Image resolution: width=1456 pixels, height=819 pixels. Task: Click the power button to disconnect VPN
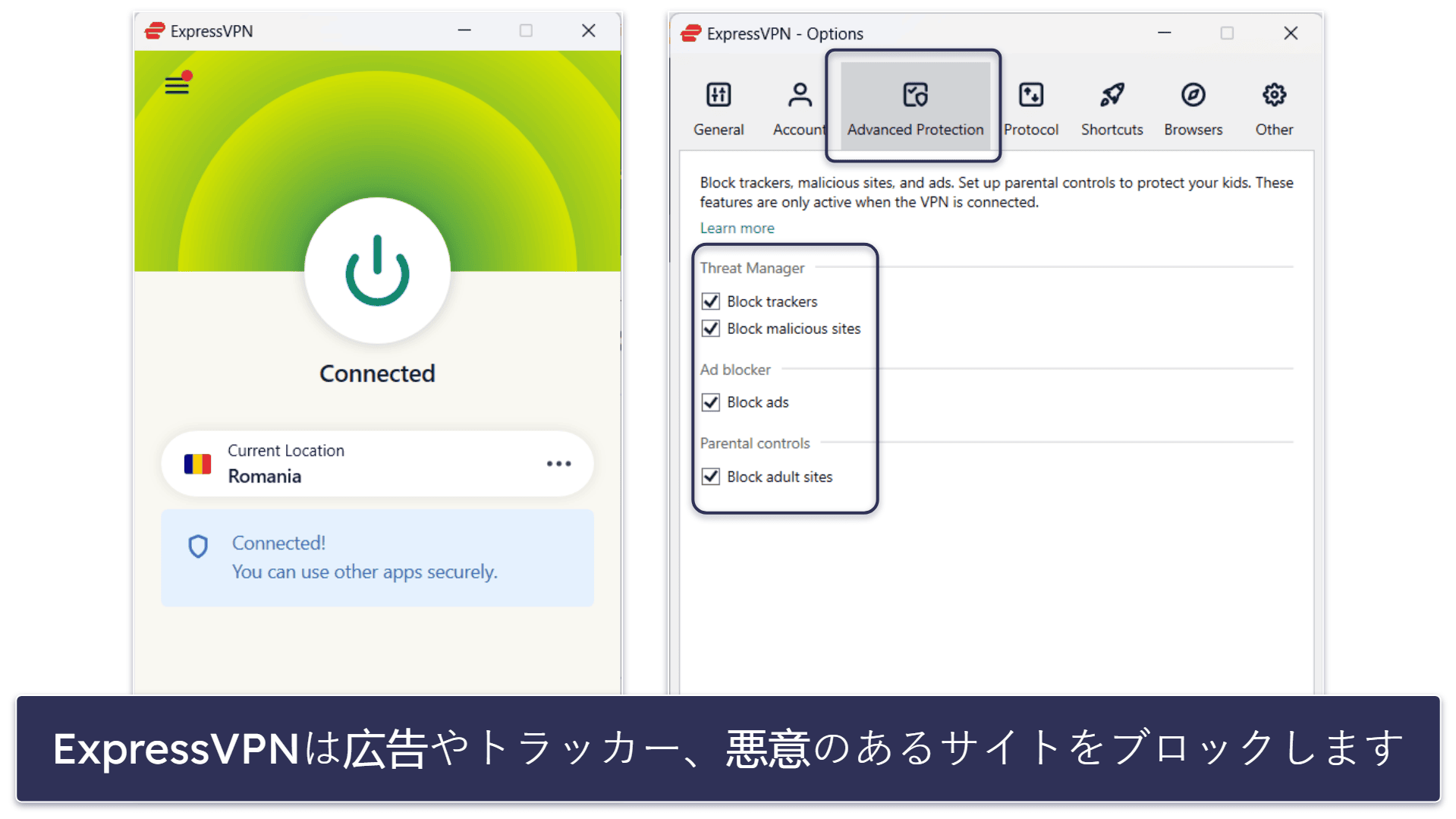point(377,270)
